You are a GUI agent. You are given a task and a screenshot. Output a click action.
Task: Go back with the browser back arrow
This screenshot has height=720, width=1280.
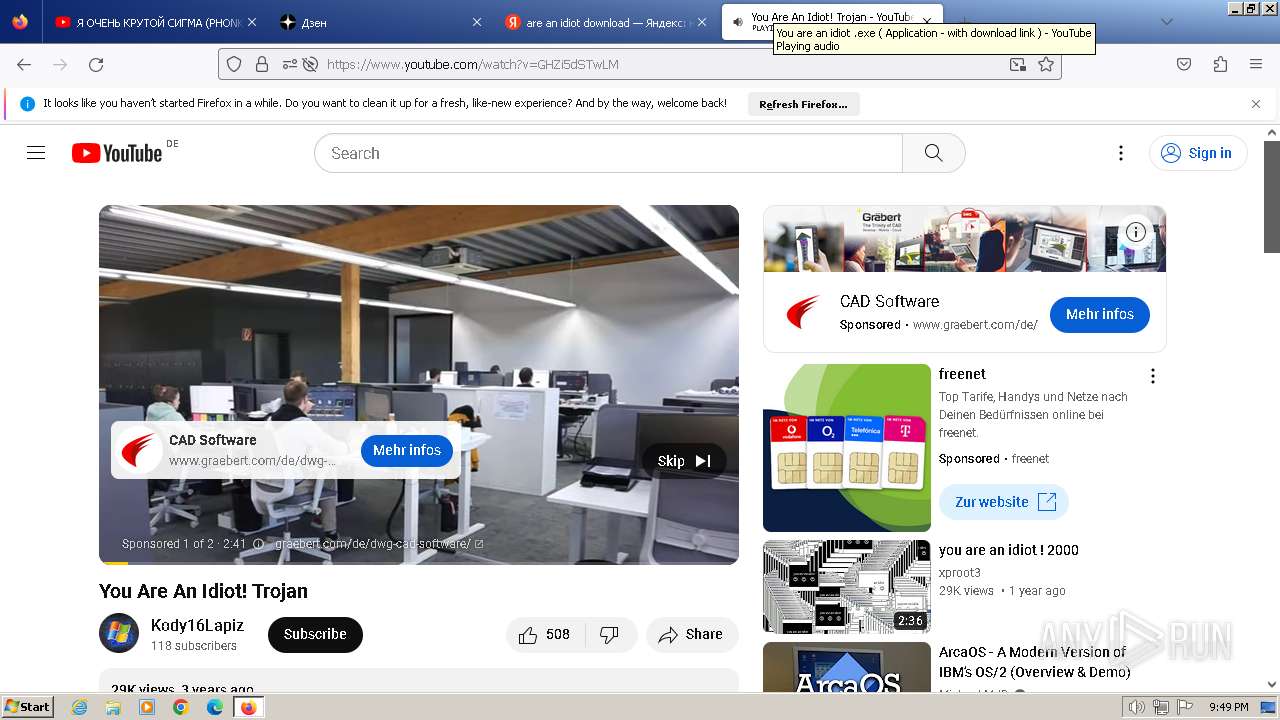[x=24, y=64]
